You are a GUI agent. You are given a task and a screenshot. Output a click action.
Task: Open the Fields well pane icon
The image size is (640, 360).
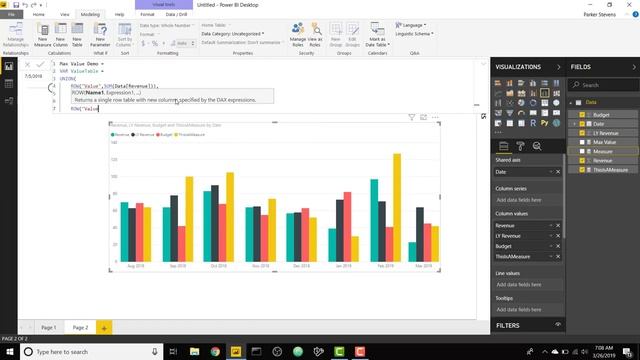pyautogui.click(x=504, y=146)
